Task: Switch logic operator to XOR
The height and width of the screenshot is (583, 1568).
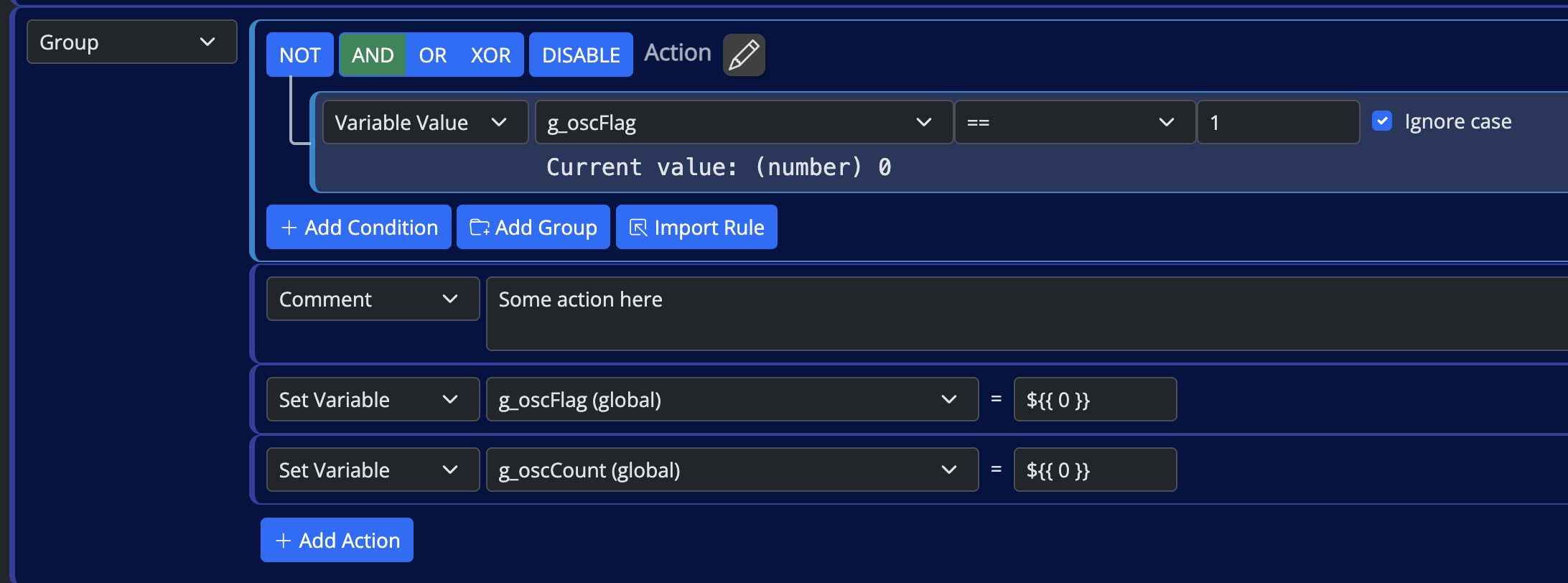Action: click(x=490, y=55)
